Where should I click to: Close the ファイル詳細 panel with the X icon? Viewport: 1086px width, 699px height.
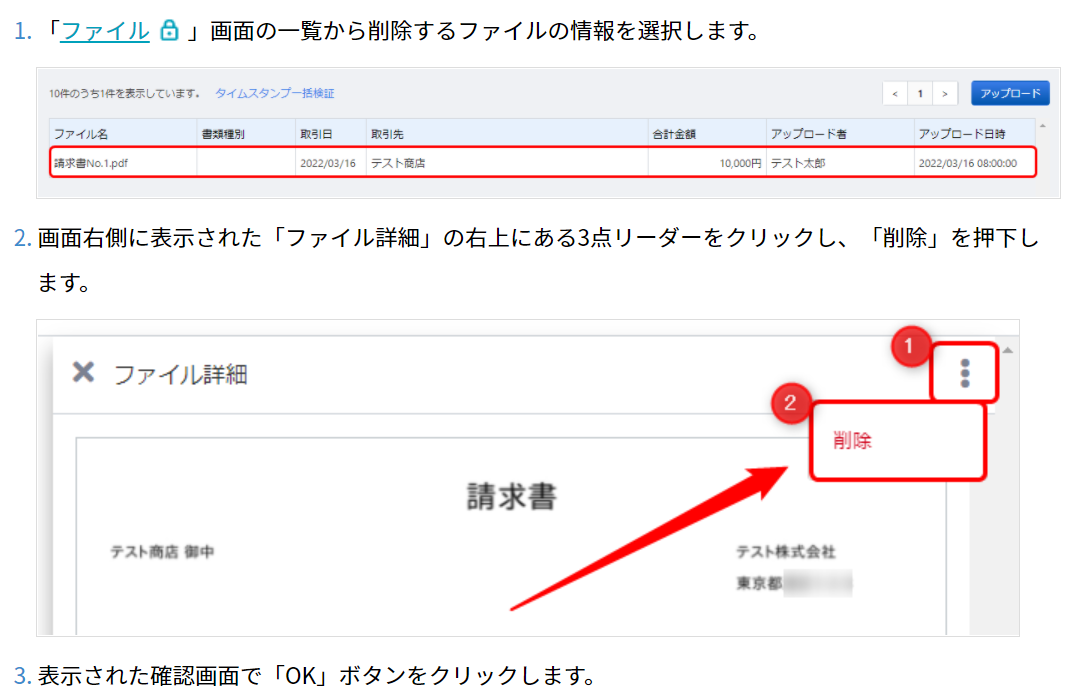(84, 373)
